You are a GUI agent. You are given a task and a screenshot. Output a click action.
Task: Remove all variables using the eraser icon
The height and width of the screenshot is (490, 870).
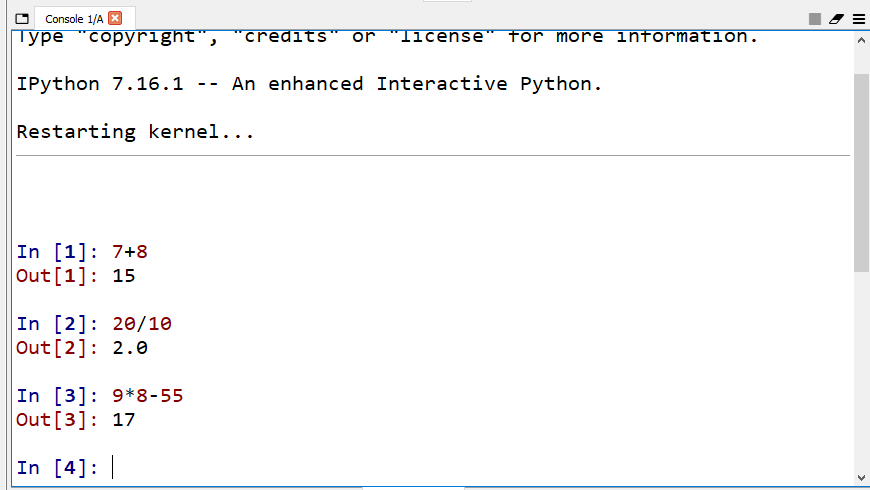(837, 19)
